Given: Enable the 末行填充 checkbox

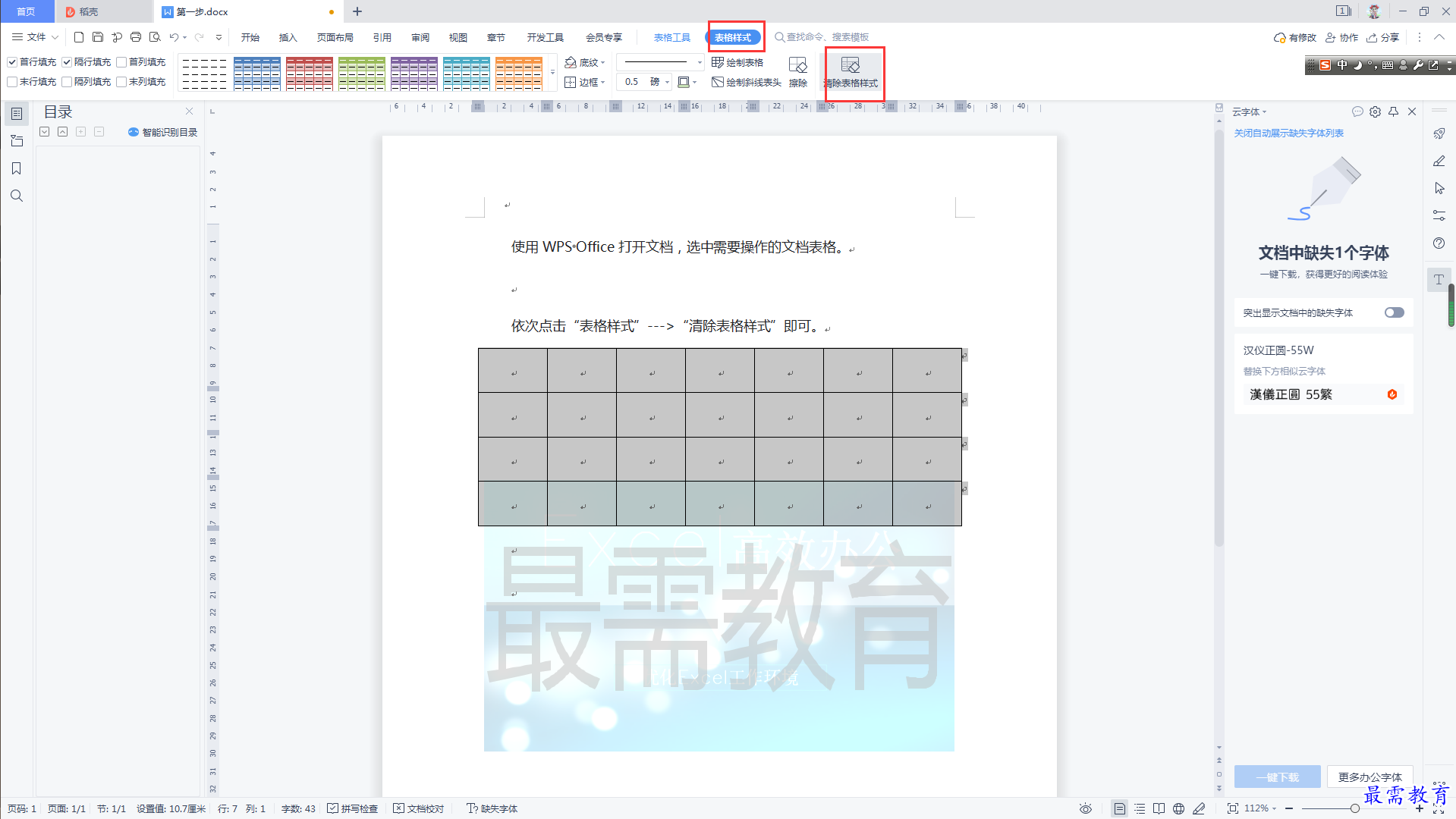Looking at the screenshot, I should 12,82.
